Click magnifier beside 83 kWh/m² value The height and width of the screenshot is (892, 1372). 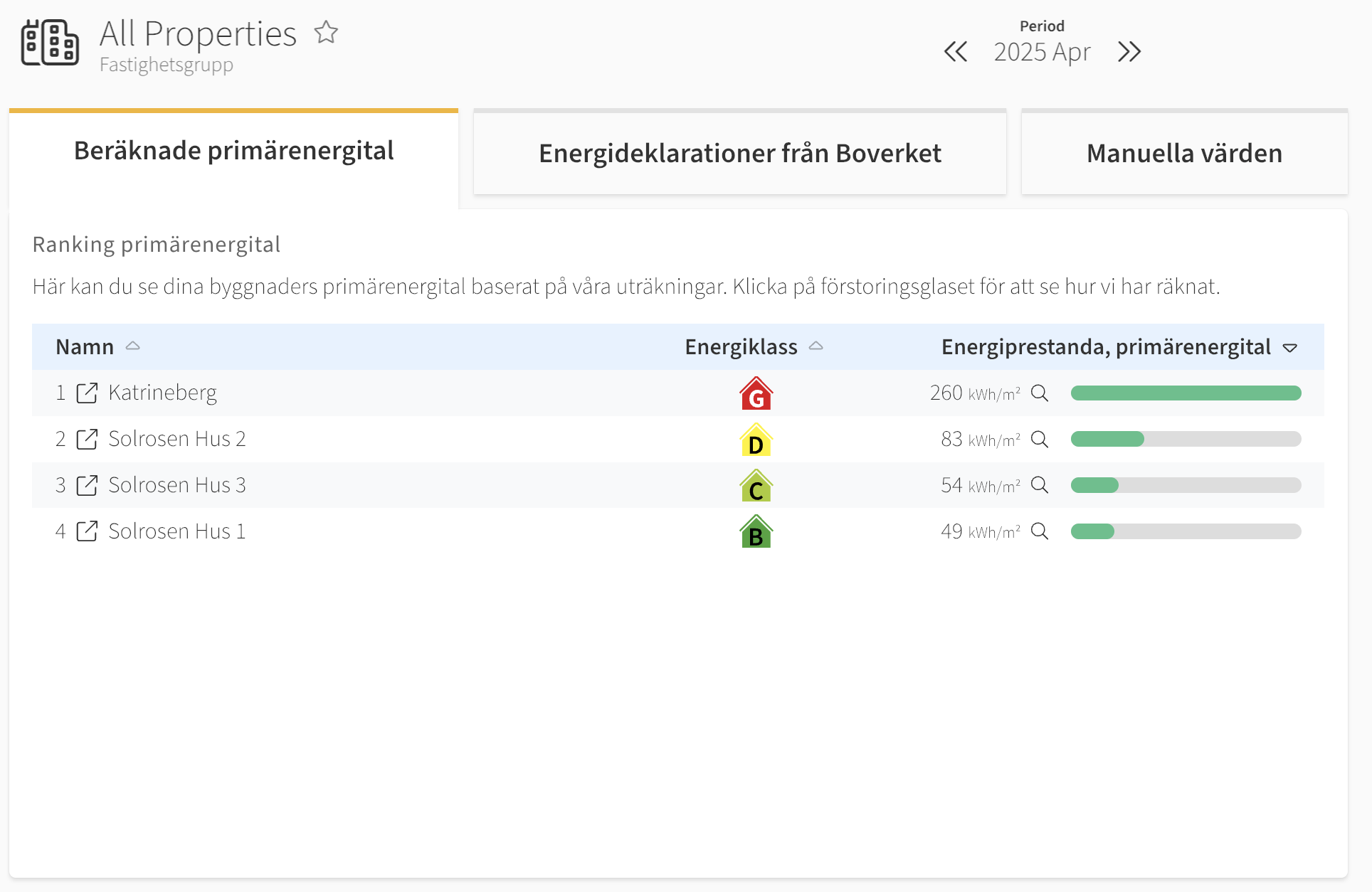[x=1040, y=439]
